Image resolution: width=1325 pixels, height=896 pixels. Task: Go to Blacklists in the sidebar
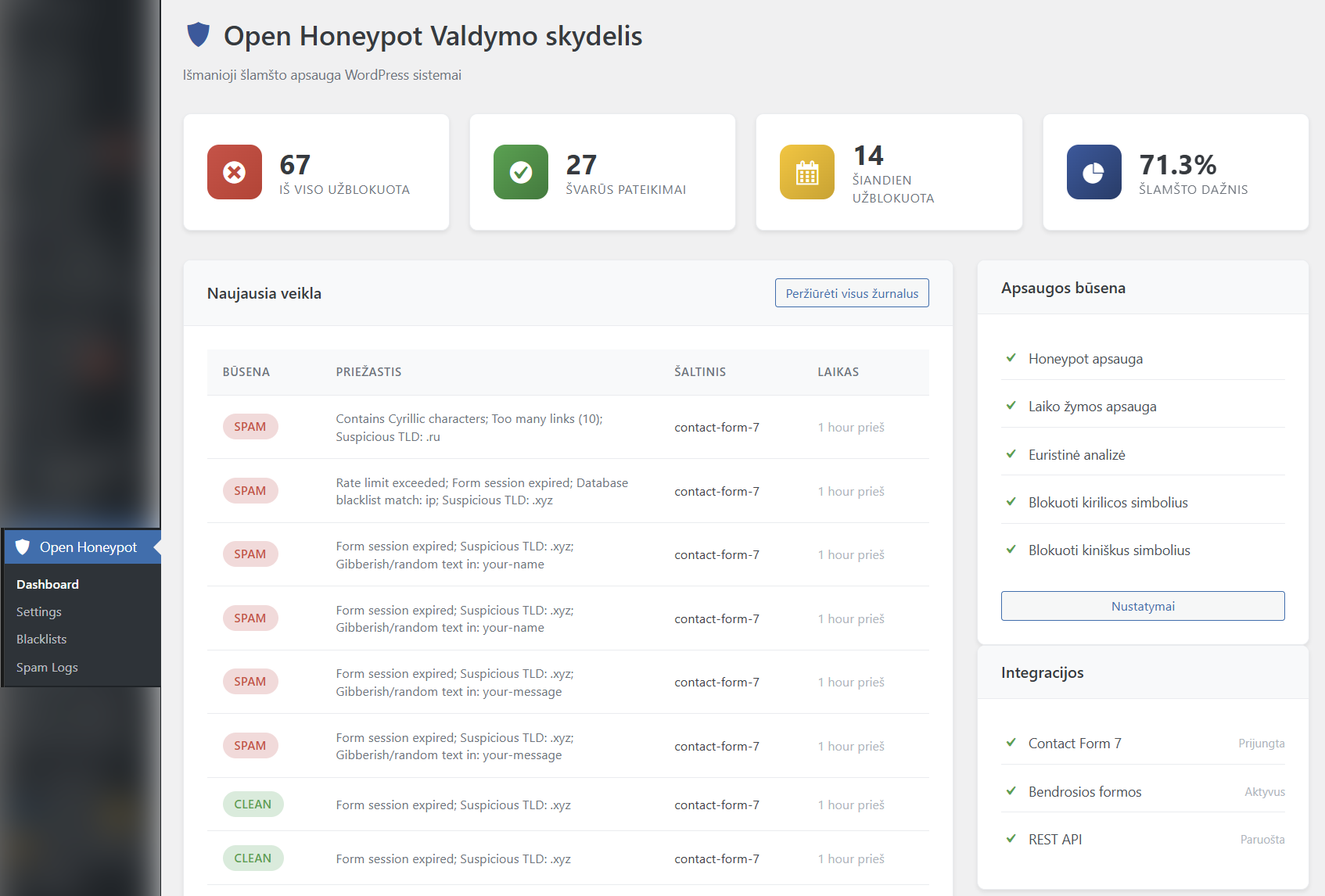(41, 639)
